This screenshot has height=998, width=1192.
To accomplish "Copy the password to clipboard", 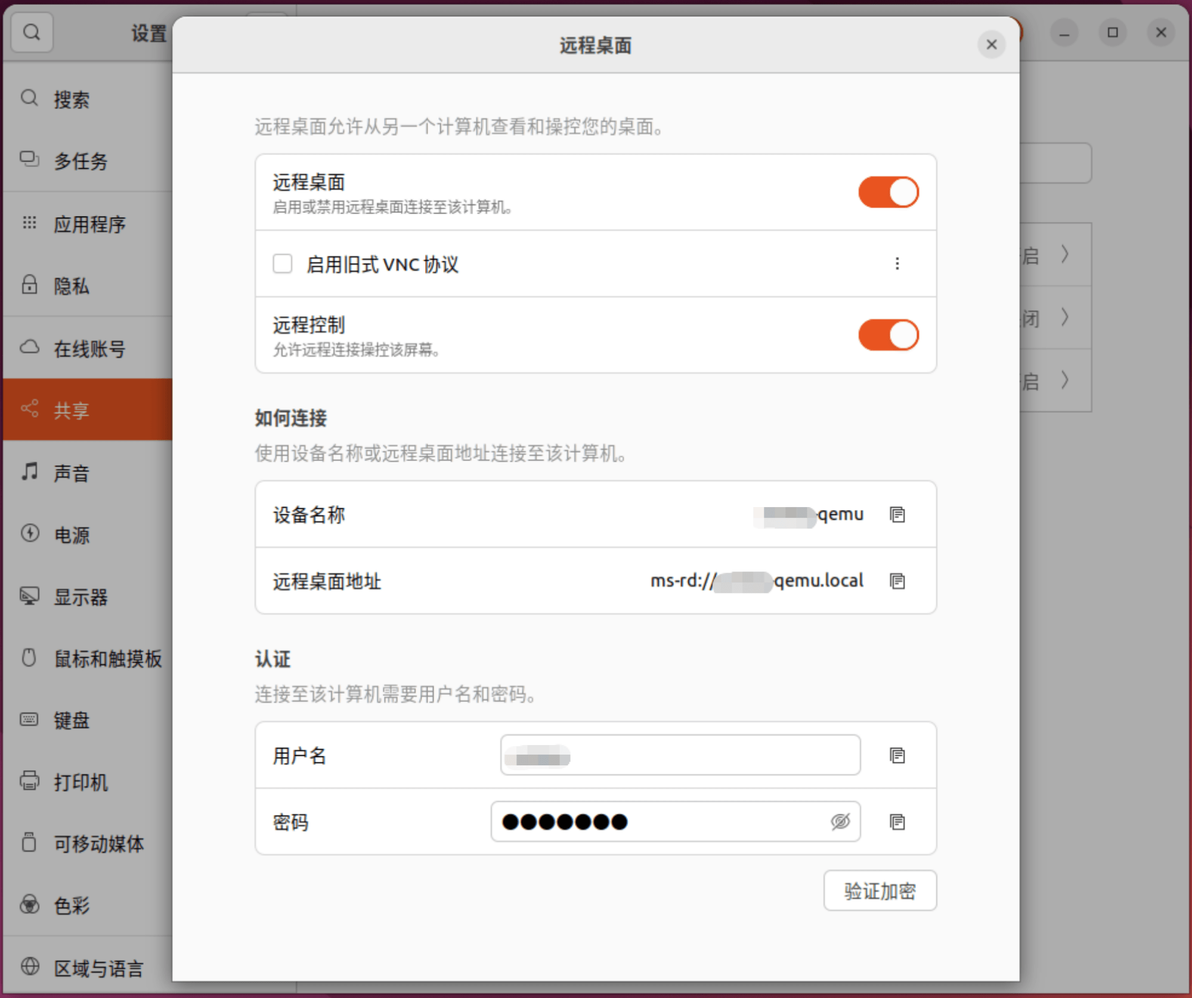I will click(897, 822).
